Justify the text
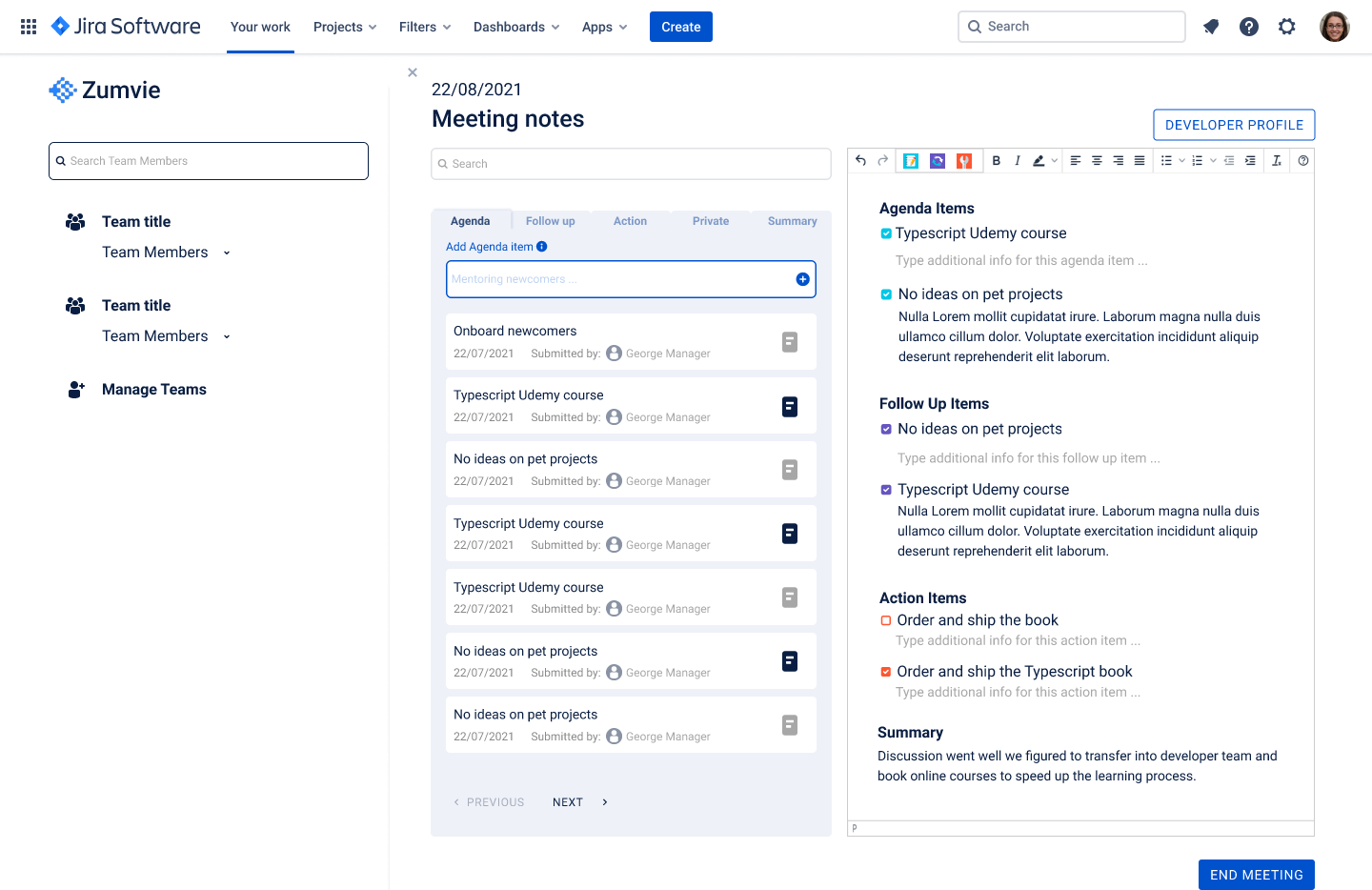 (1140, 160)
